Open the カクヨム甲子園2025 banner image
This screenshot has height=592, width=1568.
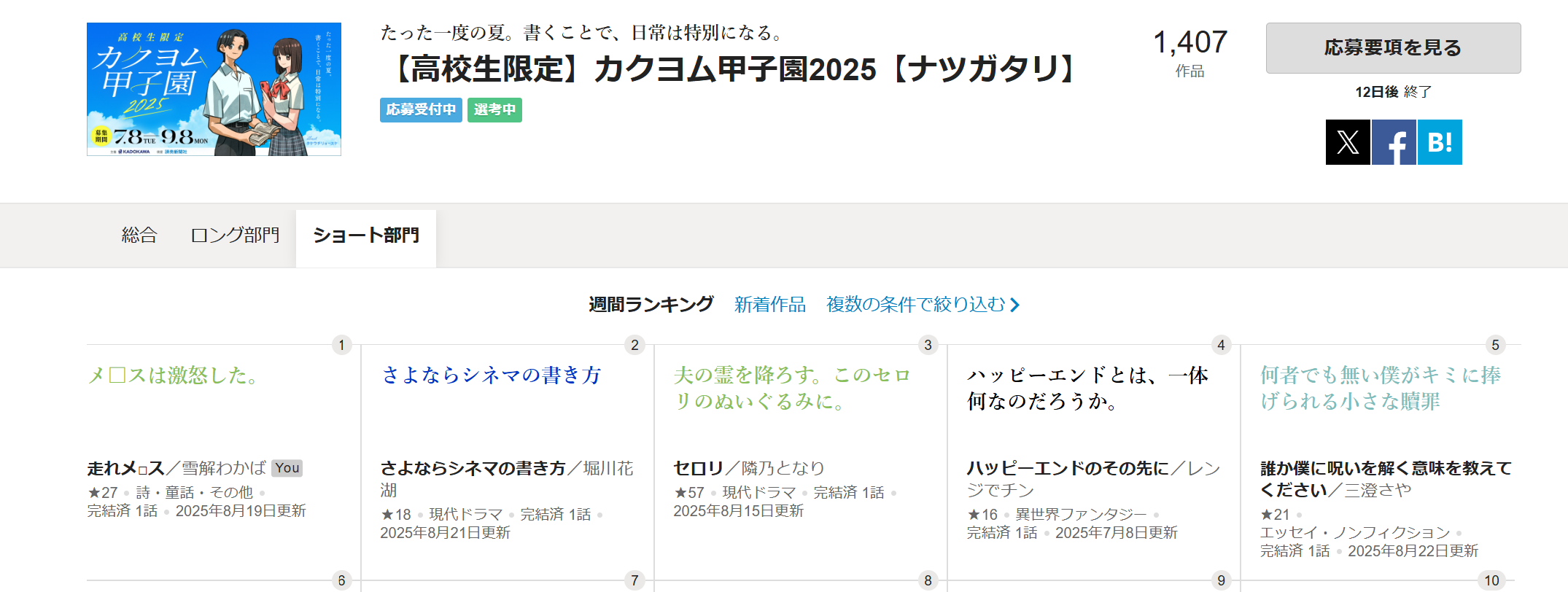(x=214, y=89)
